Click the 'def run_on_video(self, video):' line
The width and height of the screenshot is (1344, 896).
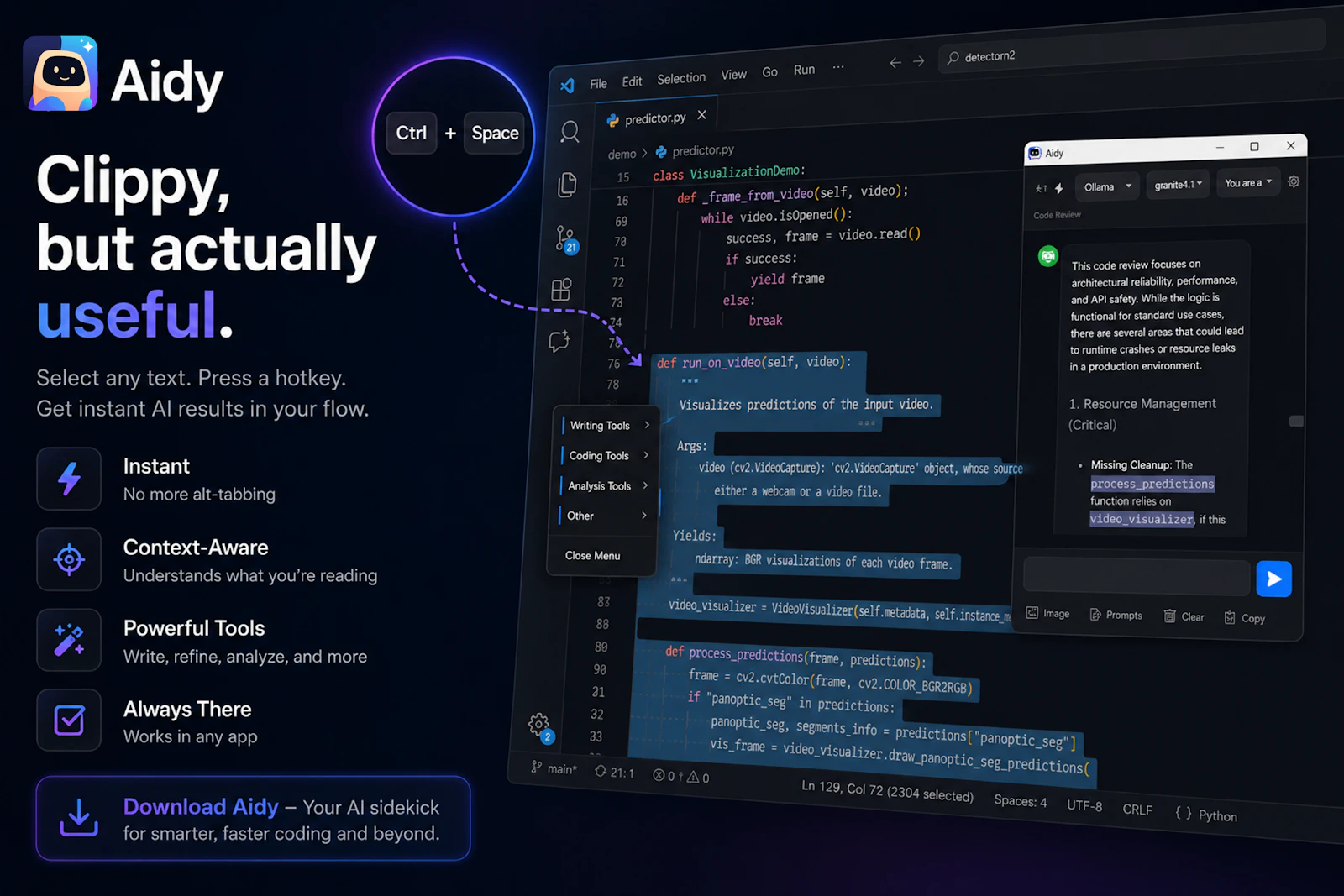[x=754, y=363]
